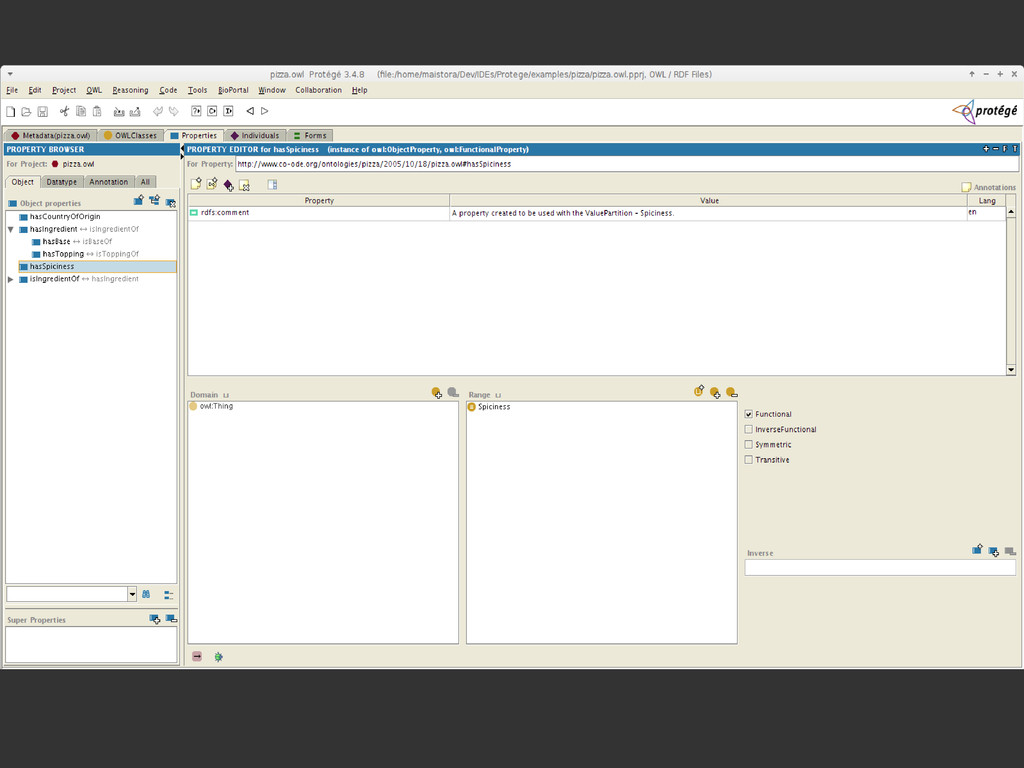Click the Add resource annotation diamond icon

click(x=229, y=185)
